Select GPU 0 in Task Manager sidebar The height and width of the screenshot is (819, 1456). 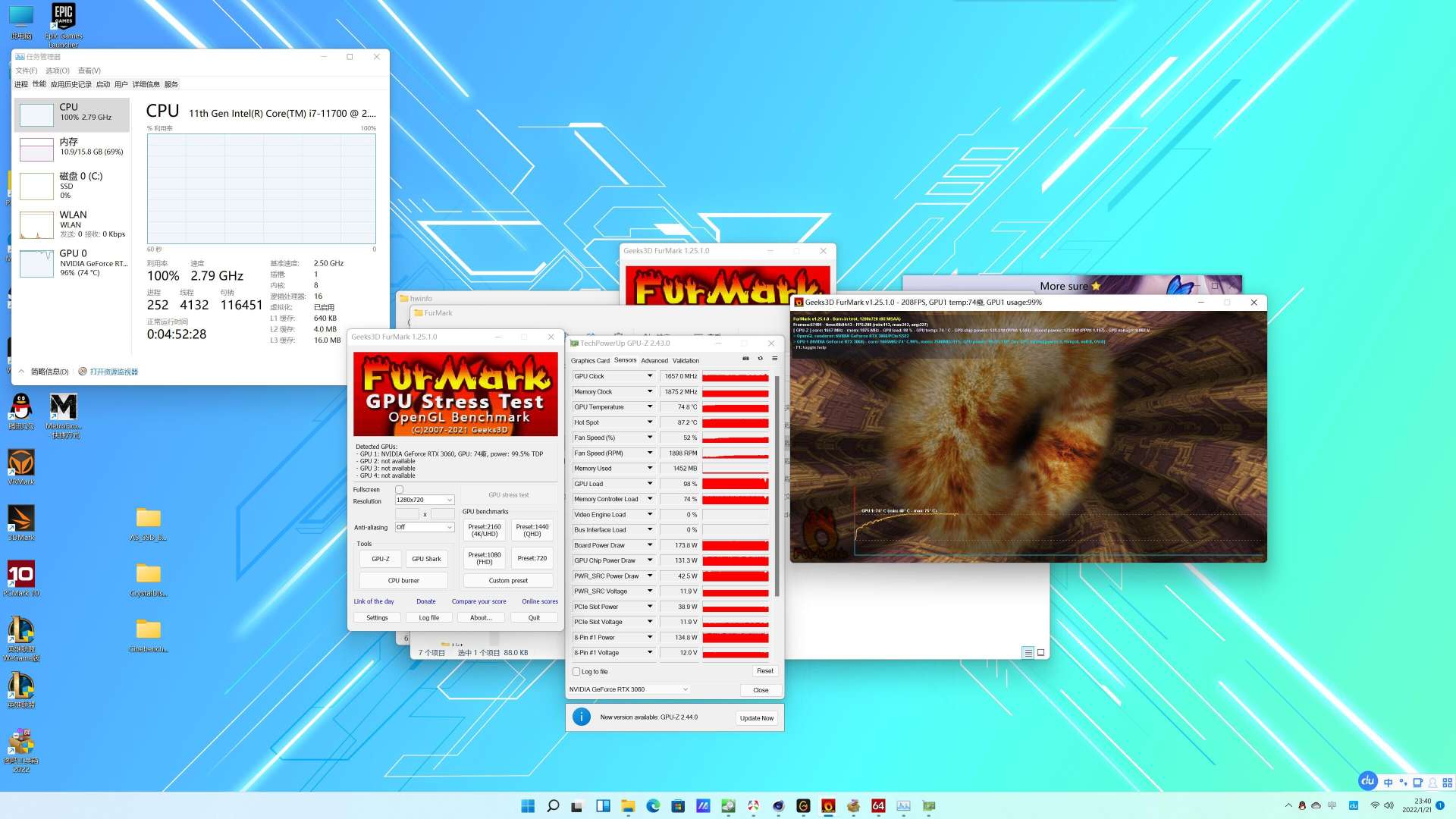[x=72, y=262]
